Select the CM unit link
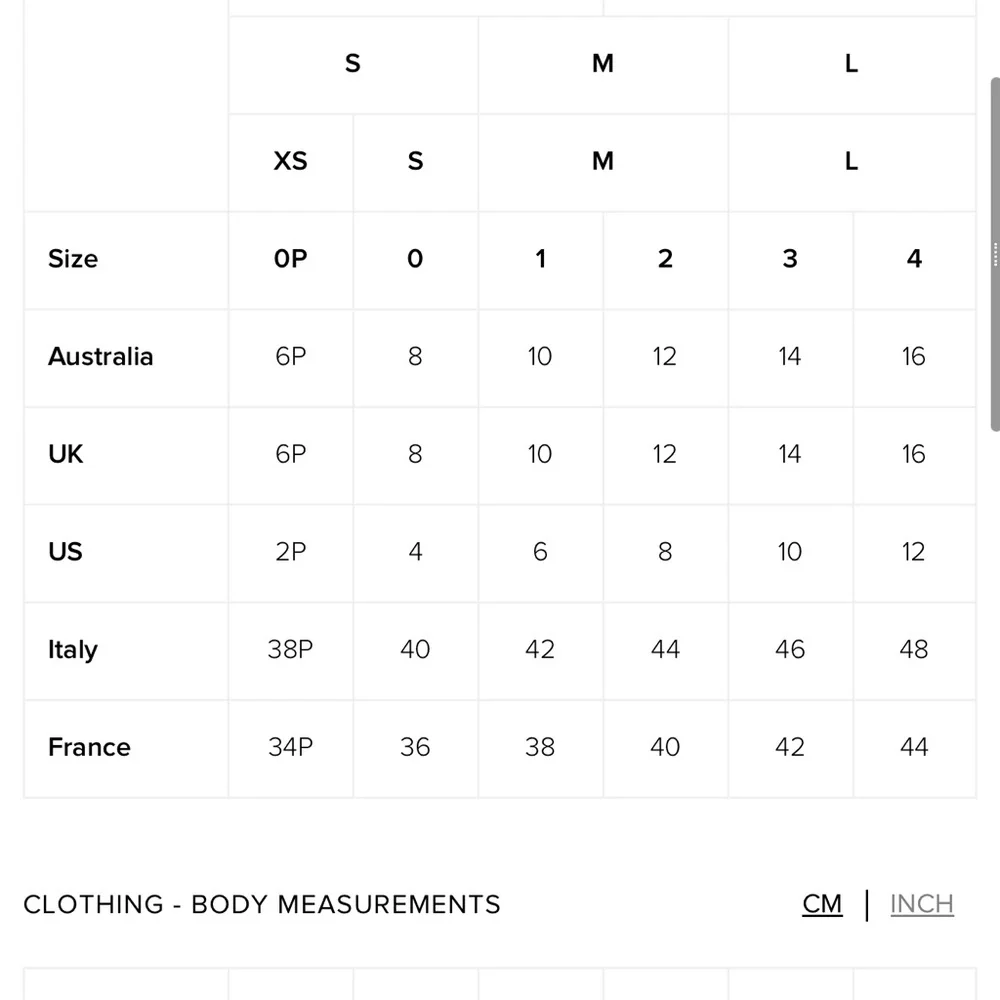The width and height of the screenshot is (1000, 1000). (x=822, y=904)
